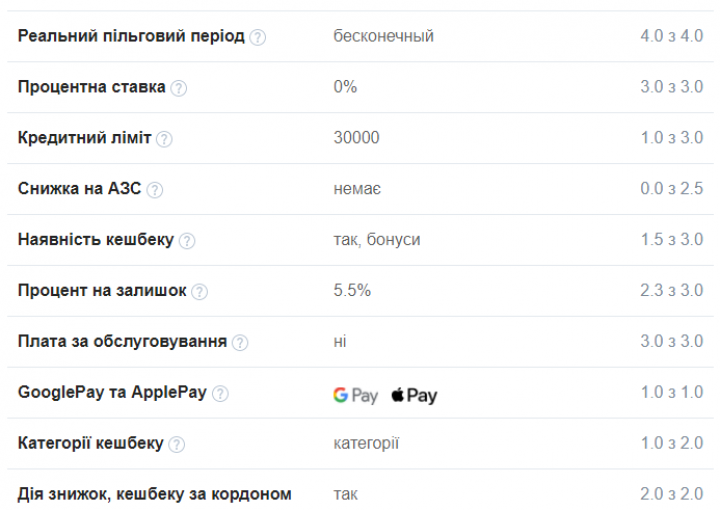
Task: Click the "бесконечный" value text
Action: [x=383, y=36]
